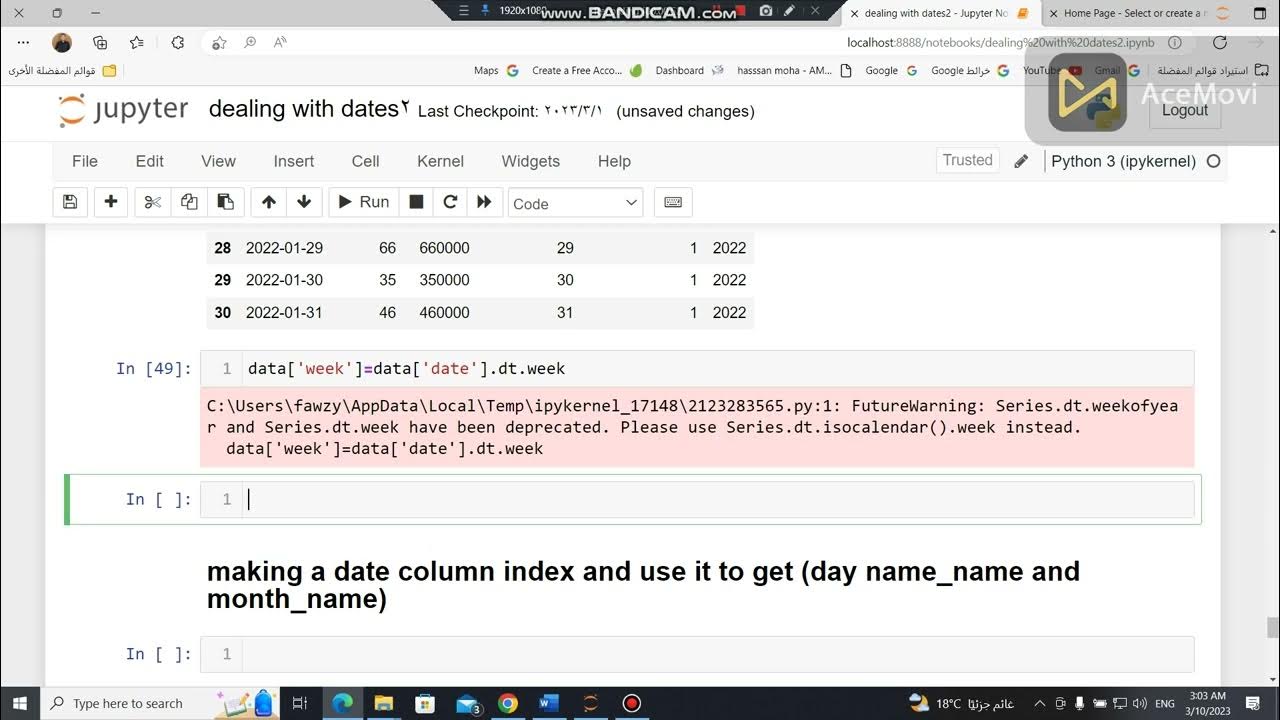Cut selected cells with the scissors icon
1280x720 pixels.
[152, 202]
